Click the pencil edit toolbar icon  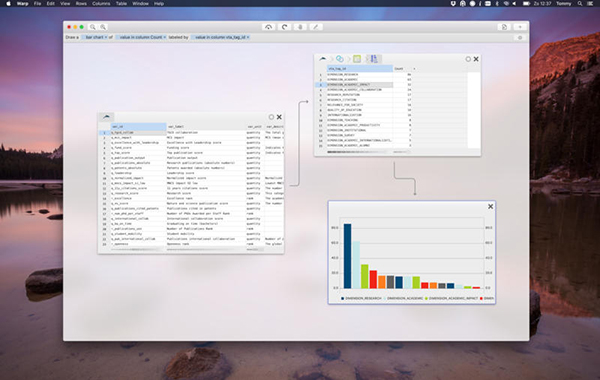(316, 27)
